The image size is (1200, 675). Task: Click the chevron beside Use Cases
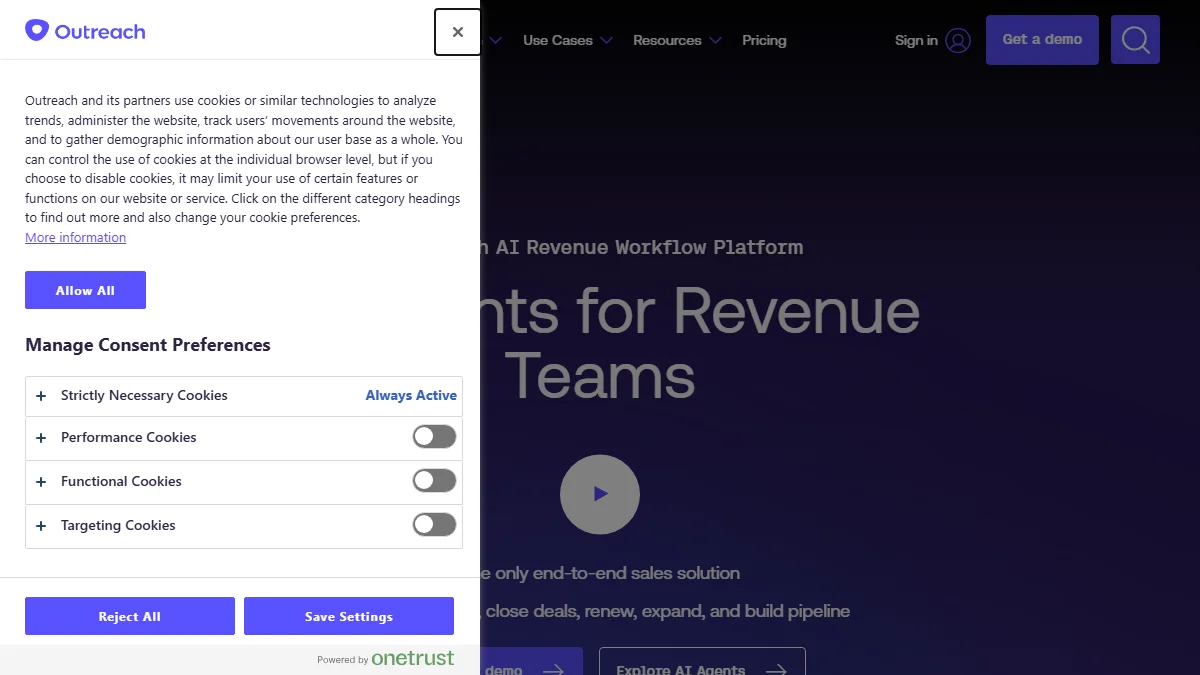(606, 41)
